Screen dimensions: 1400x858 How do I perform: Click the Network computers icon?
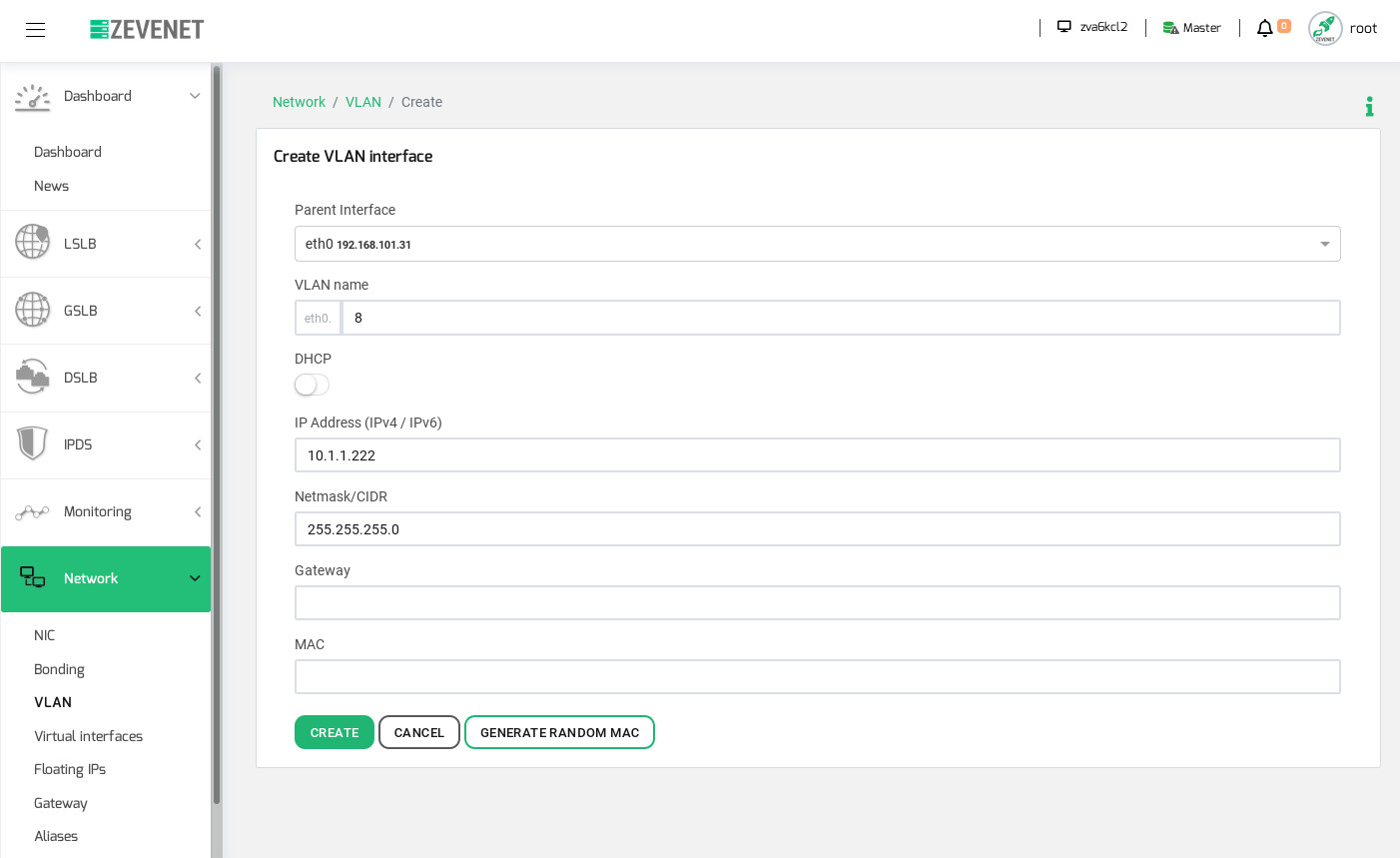[x=32, y=577]
